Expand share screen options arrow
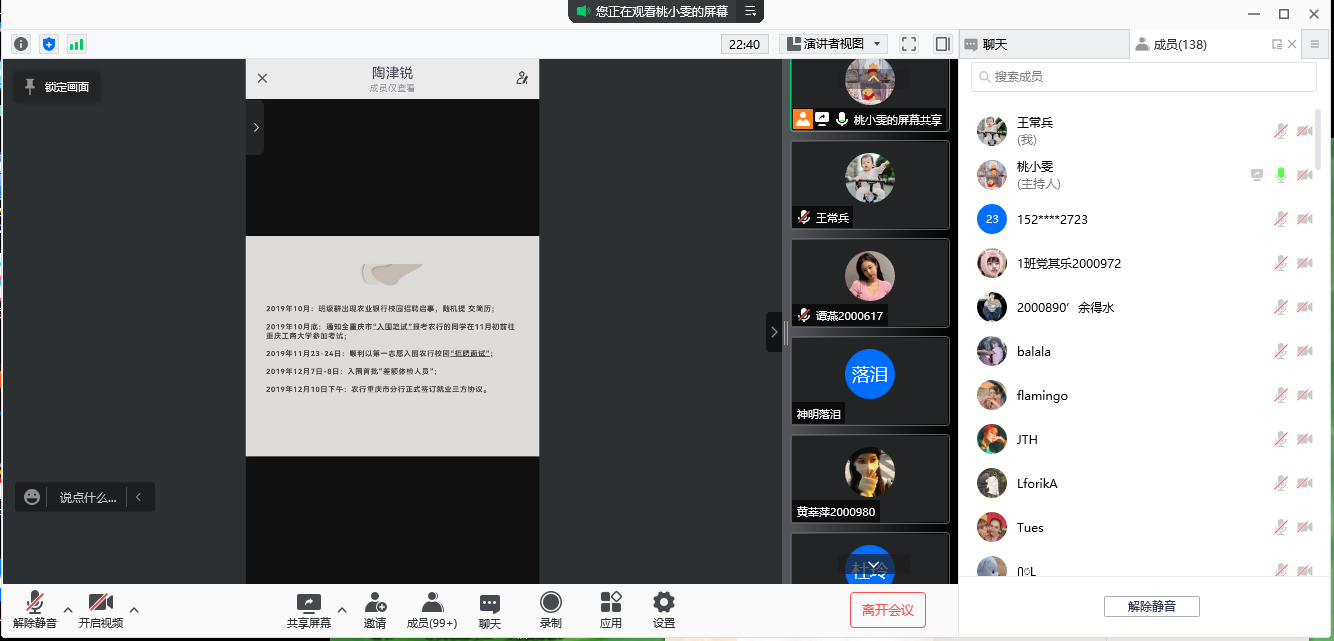The height and width of the screenshot is (641, 1334). pyautogui.click(x=342, y=609)
